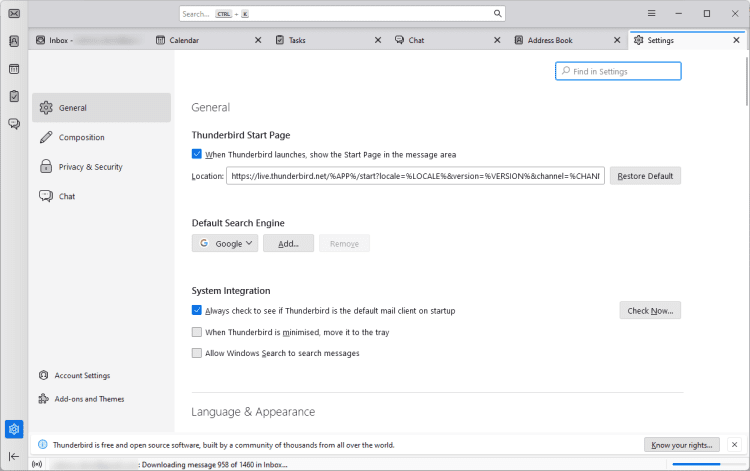Screen dimensions: 750x471
Task: Click the Privacy & Security padlock icon
Action: (x=46, y=166)
